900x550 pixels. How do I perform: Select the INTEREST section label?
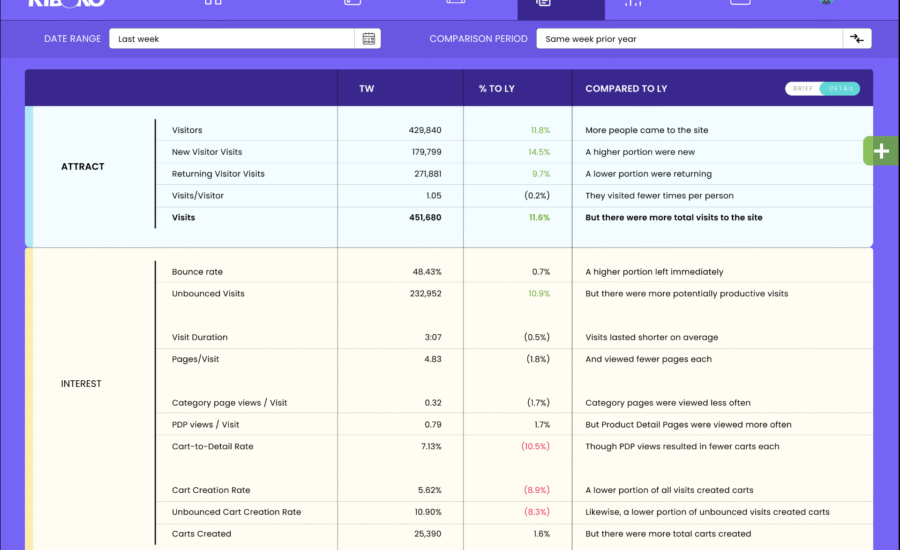pyautogui.click(x=81, y=384)
